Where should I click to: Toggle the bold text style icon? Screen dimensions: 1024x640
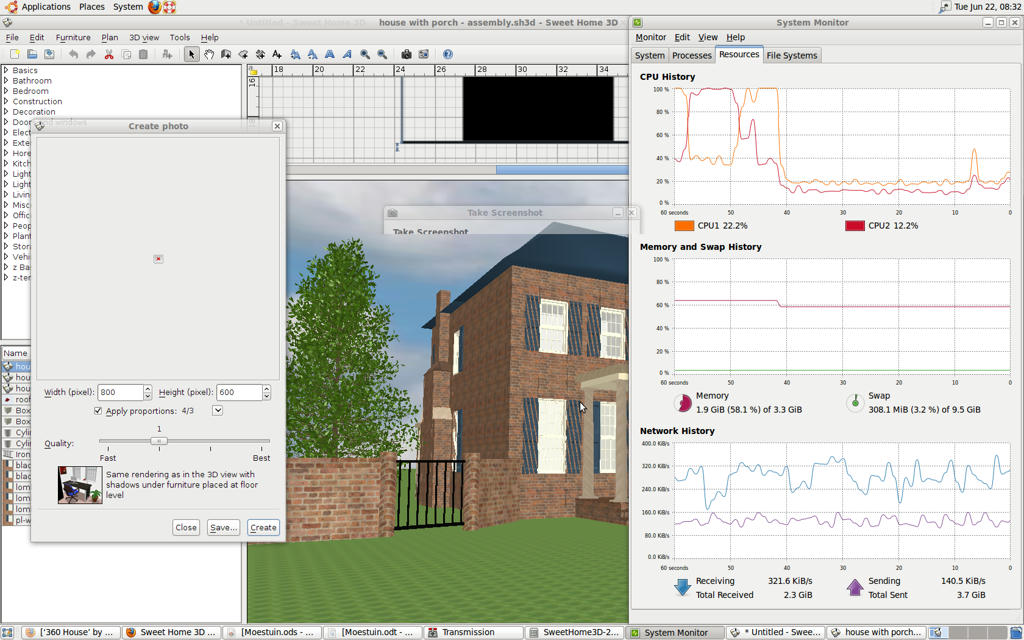(330, 54)
